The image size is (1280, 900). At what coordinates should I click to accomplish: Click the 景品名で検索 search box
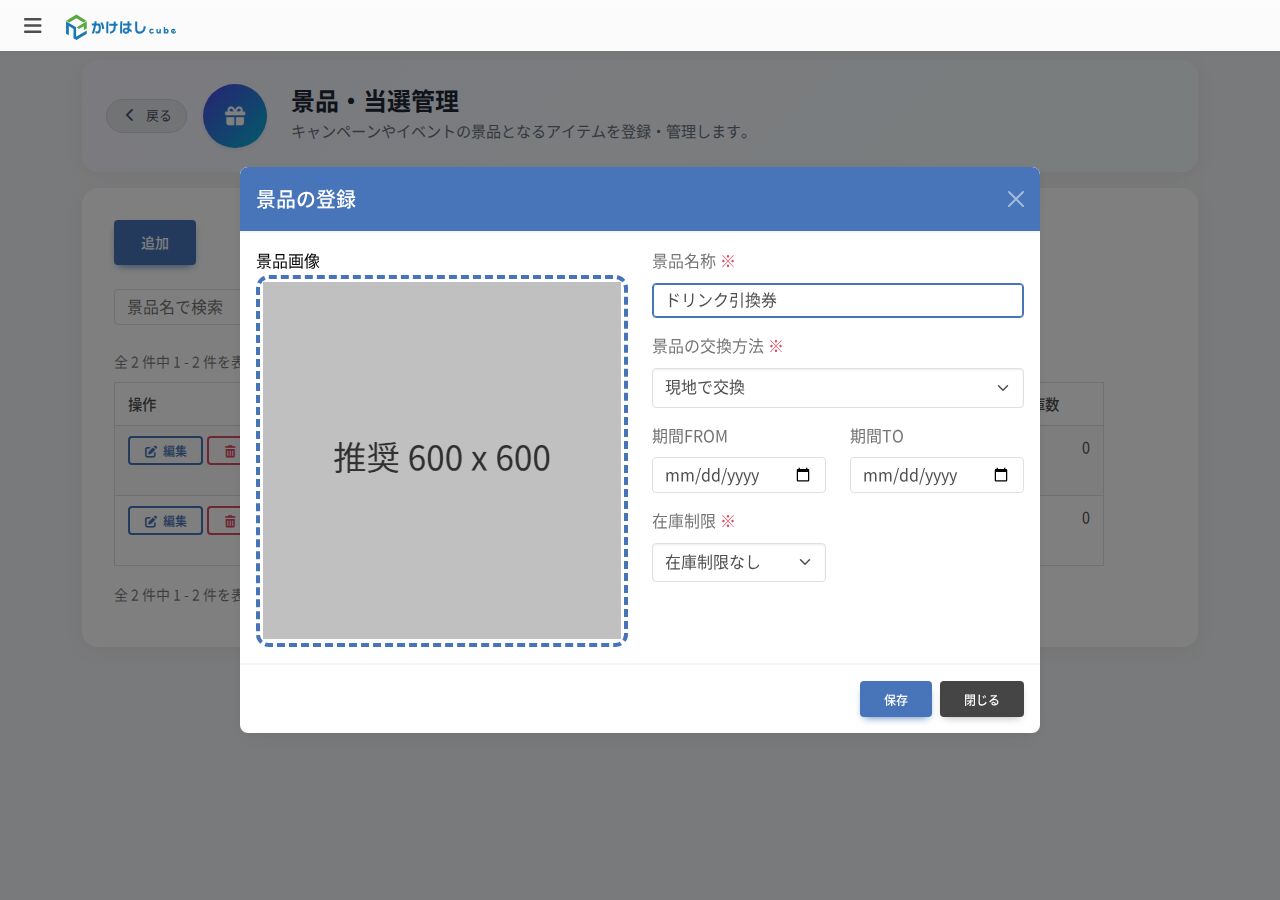[177, 307]
